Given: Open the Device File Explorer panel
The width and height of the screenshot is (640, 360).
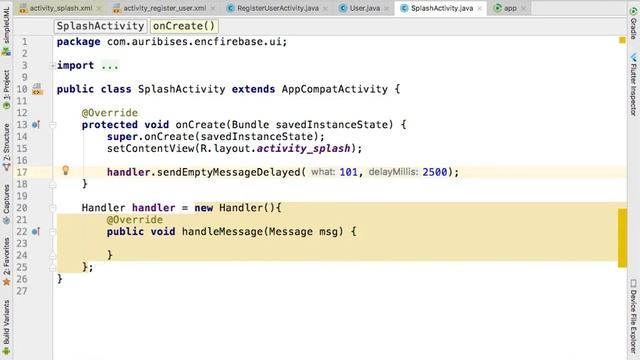Looking at the screenshot, I should click(x=633, y=316).
